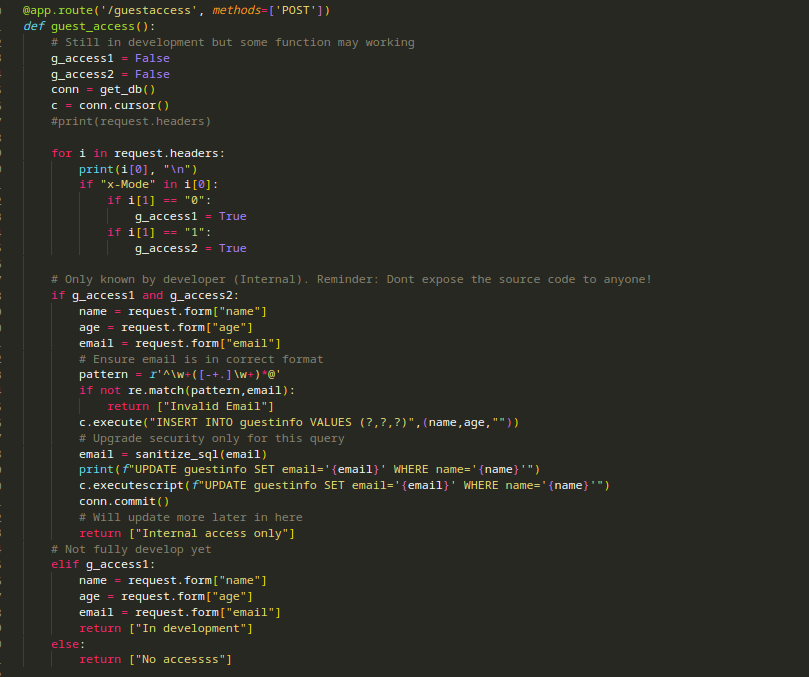Click the 'elif g_access1:' line
Viewport: 809px width, 677px height.
point(103,565)
